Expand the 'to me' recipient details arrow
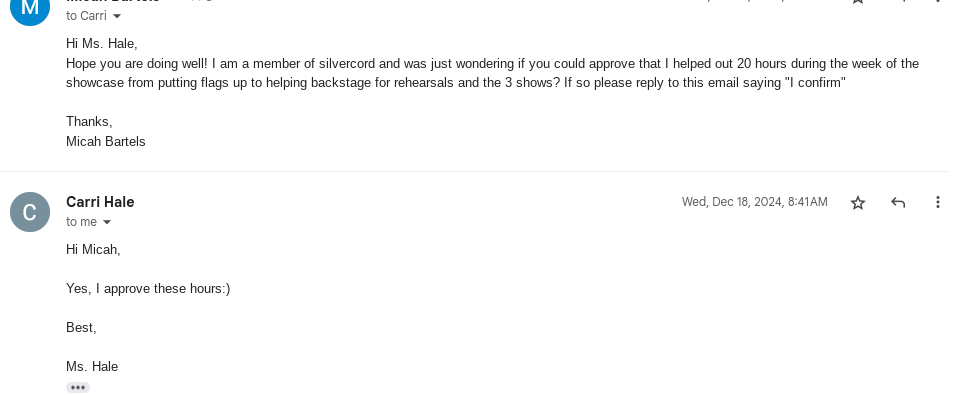The width and height of the screenshot is (959, 395). 107,222
